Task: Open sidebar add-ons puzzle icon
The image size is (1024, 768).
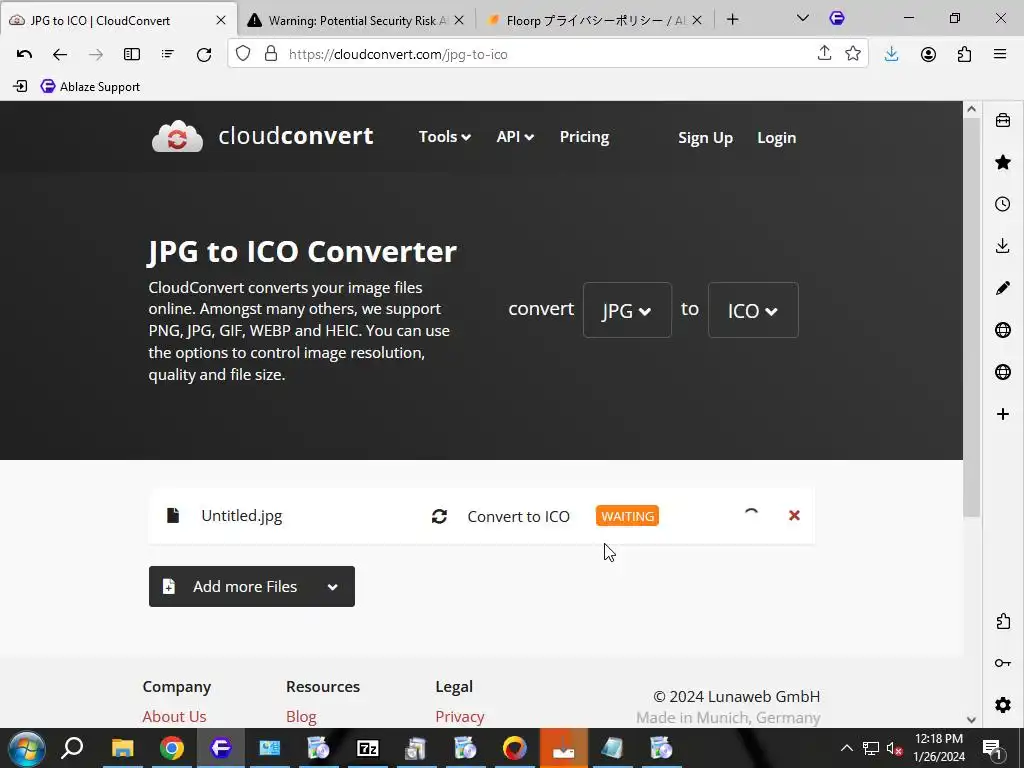Action: pyautogui.click(x=1003, y=621)
